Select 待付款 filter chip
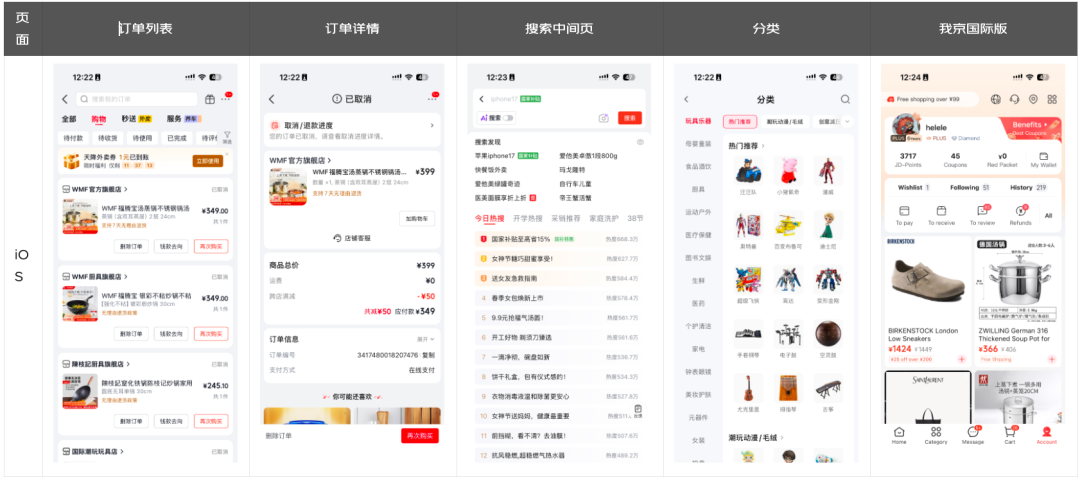 tap(72, 138)
